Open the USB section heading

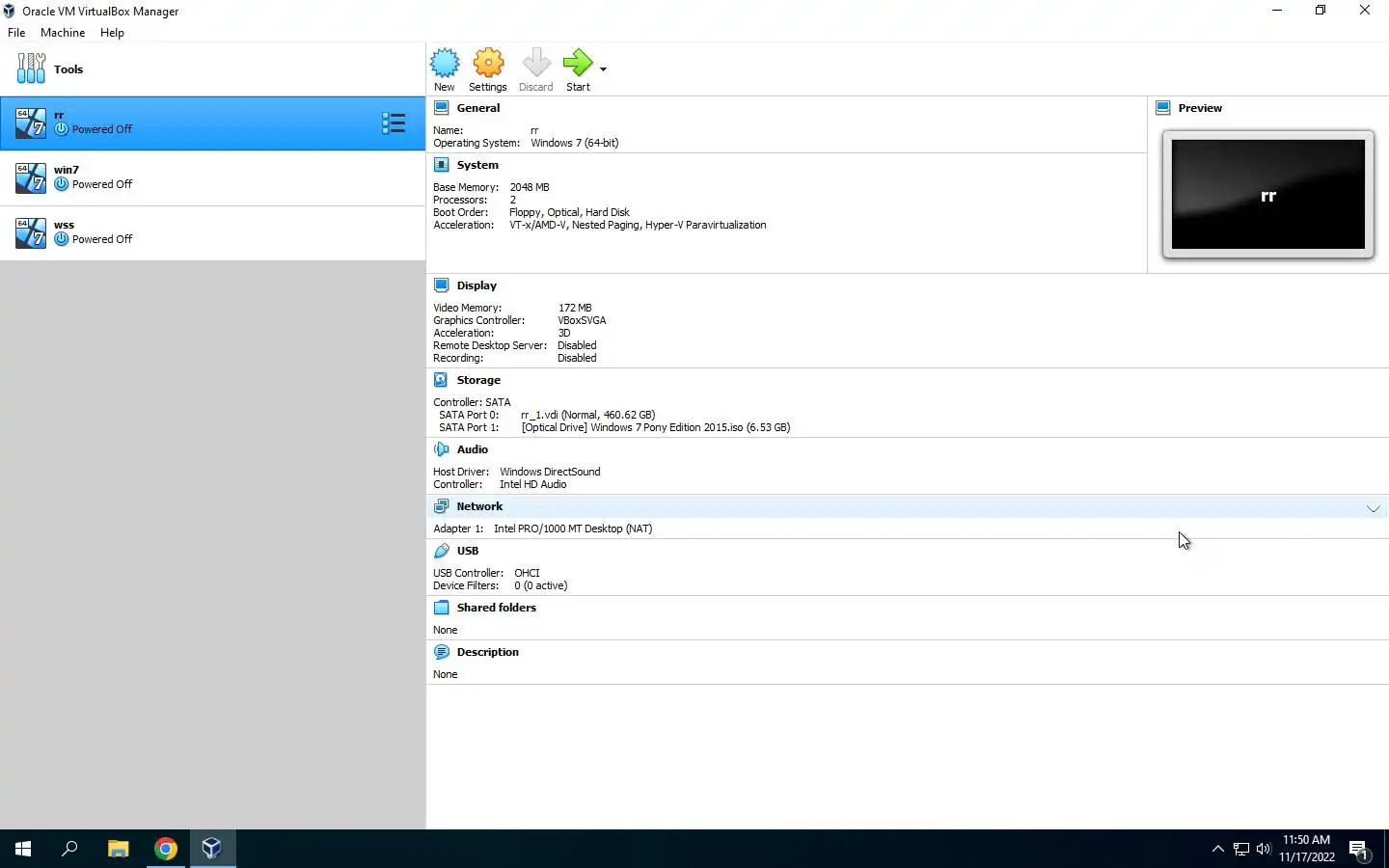pyautogui.click(x=468, y=551)
